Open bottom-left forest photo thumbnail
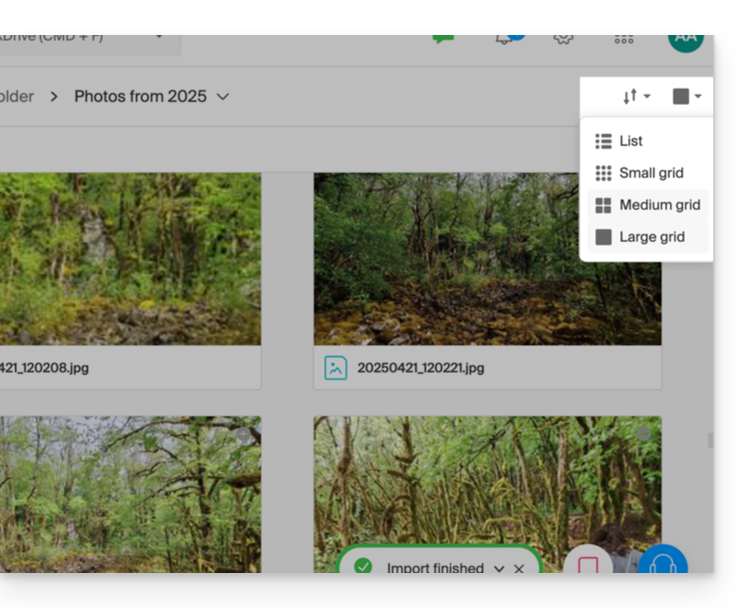 pyautogui.click(x=130, y=494)
